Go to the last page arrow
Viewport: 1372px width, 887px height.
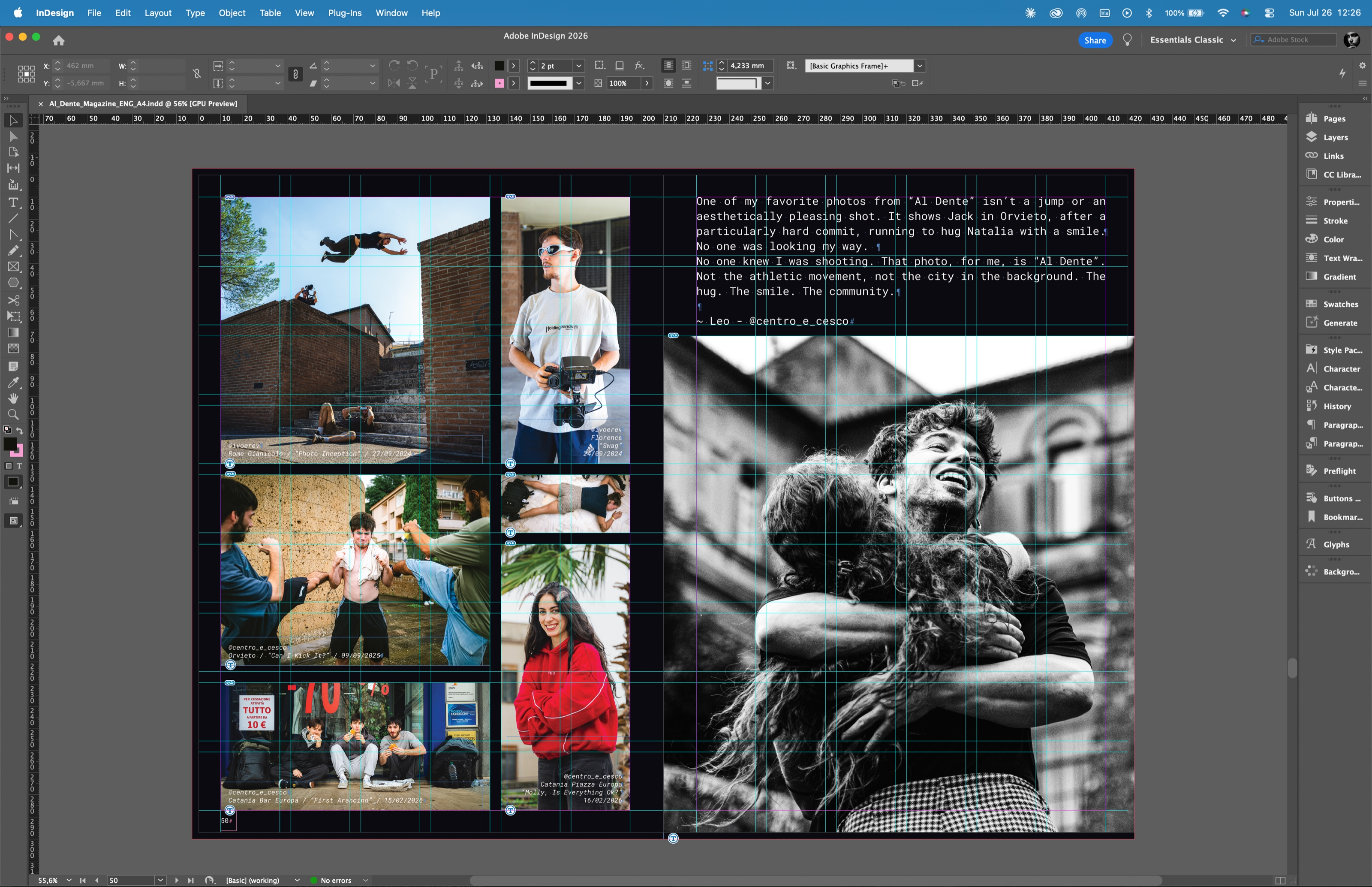[191, 880]
